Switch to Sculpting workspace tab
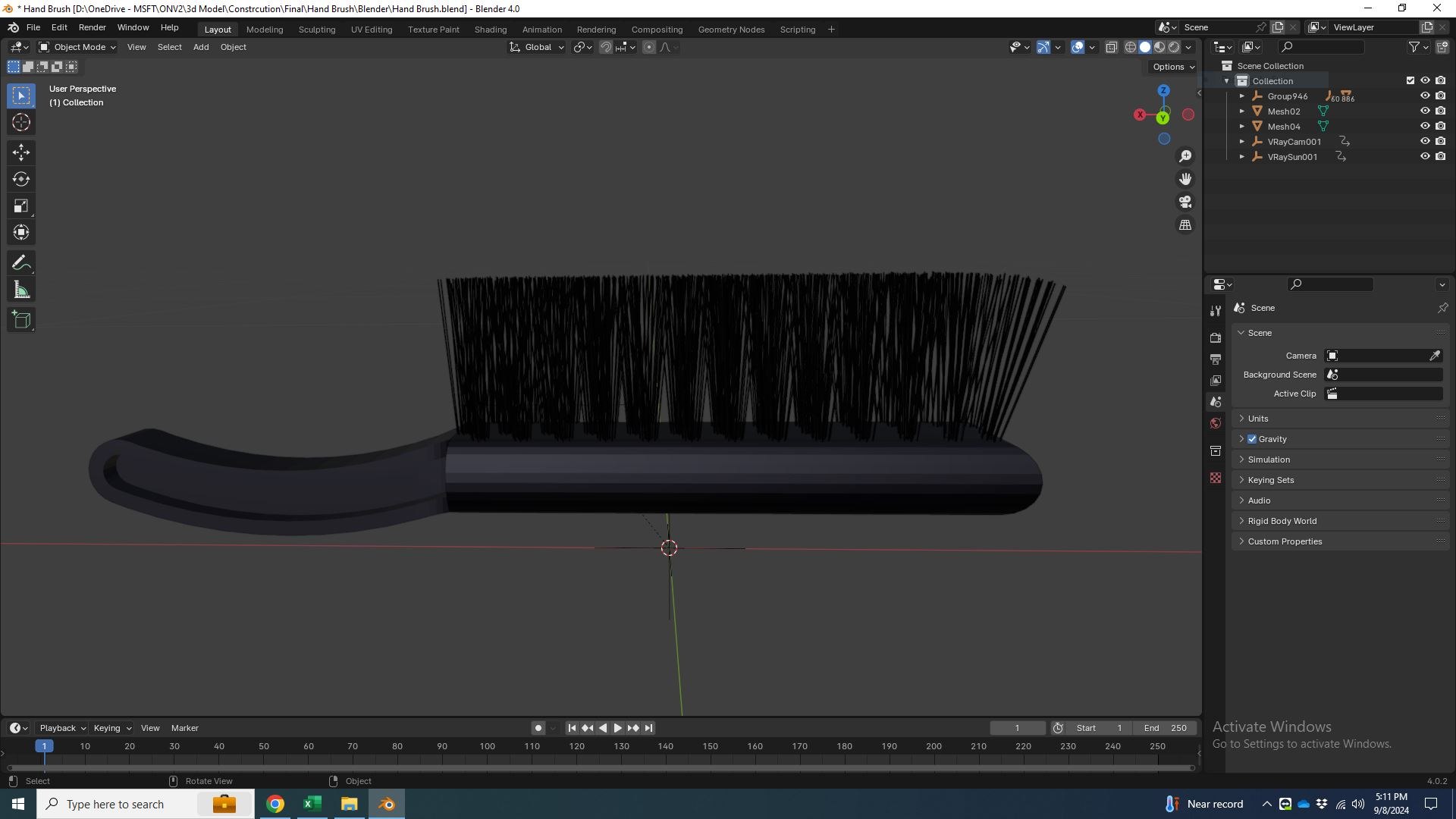Screen dimensions: 1456x819 pyautogui.click(x=317, y=30)
